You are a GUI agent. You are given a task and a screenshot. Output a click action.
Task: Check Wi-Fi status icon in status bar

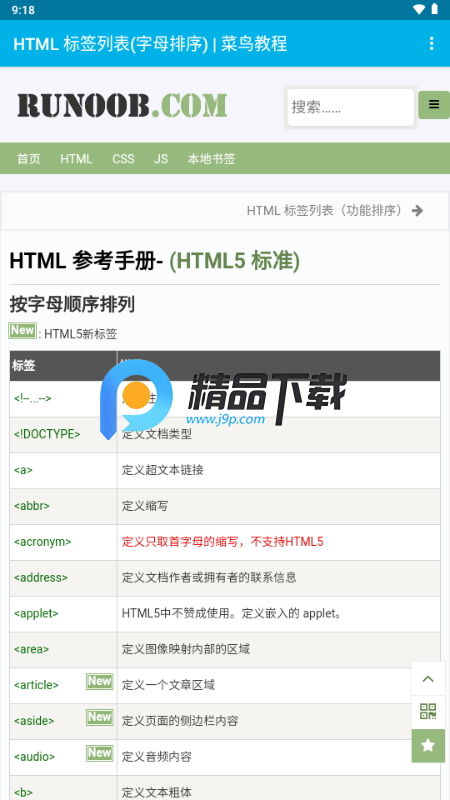click(419, 9)
